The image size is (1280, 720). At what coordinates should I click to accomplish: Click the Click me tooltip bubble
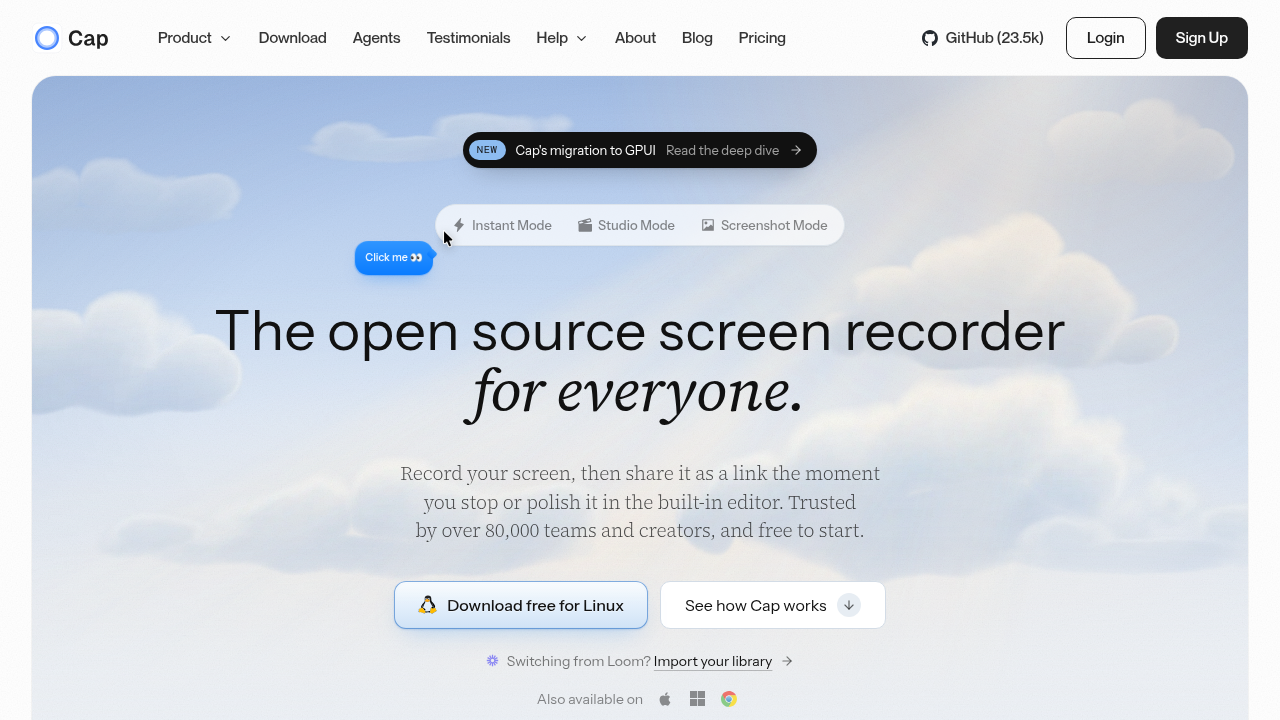pos(394,258)
